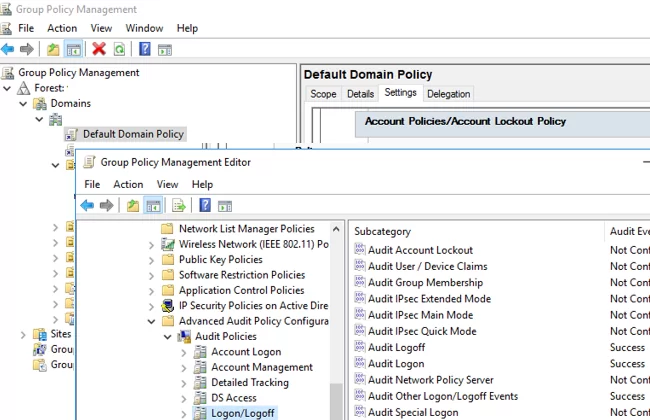Screen dimensions: 650x420
Task: Select Application Control Policies in the tree
Action: pos(241,290)
